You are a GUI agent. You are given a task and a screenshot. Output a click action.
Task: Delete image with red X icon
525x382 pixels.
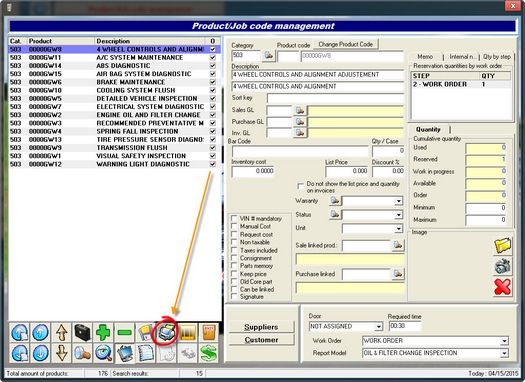(x=503, y=287)
